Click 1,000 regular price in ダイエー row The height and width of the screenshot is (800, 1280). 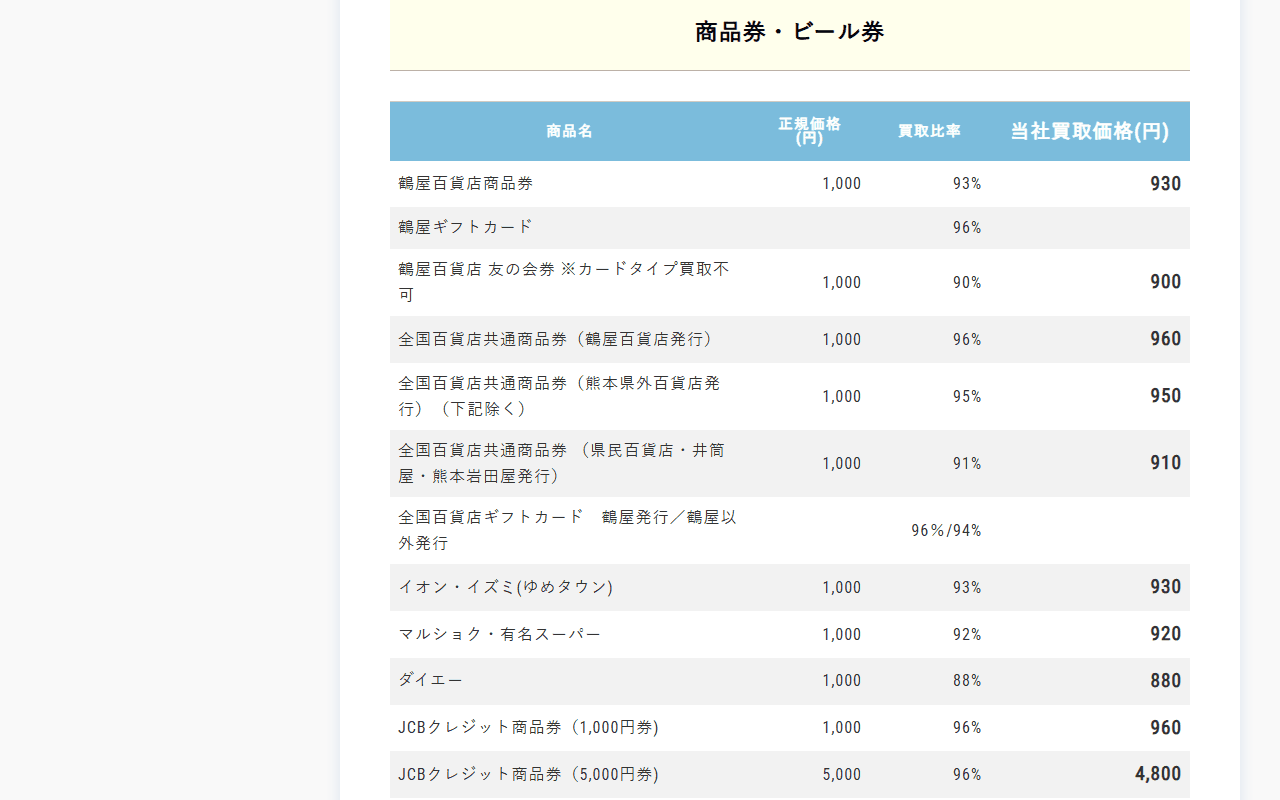coord(842,681)
